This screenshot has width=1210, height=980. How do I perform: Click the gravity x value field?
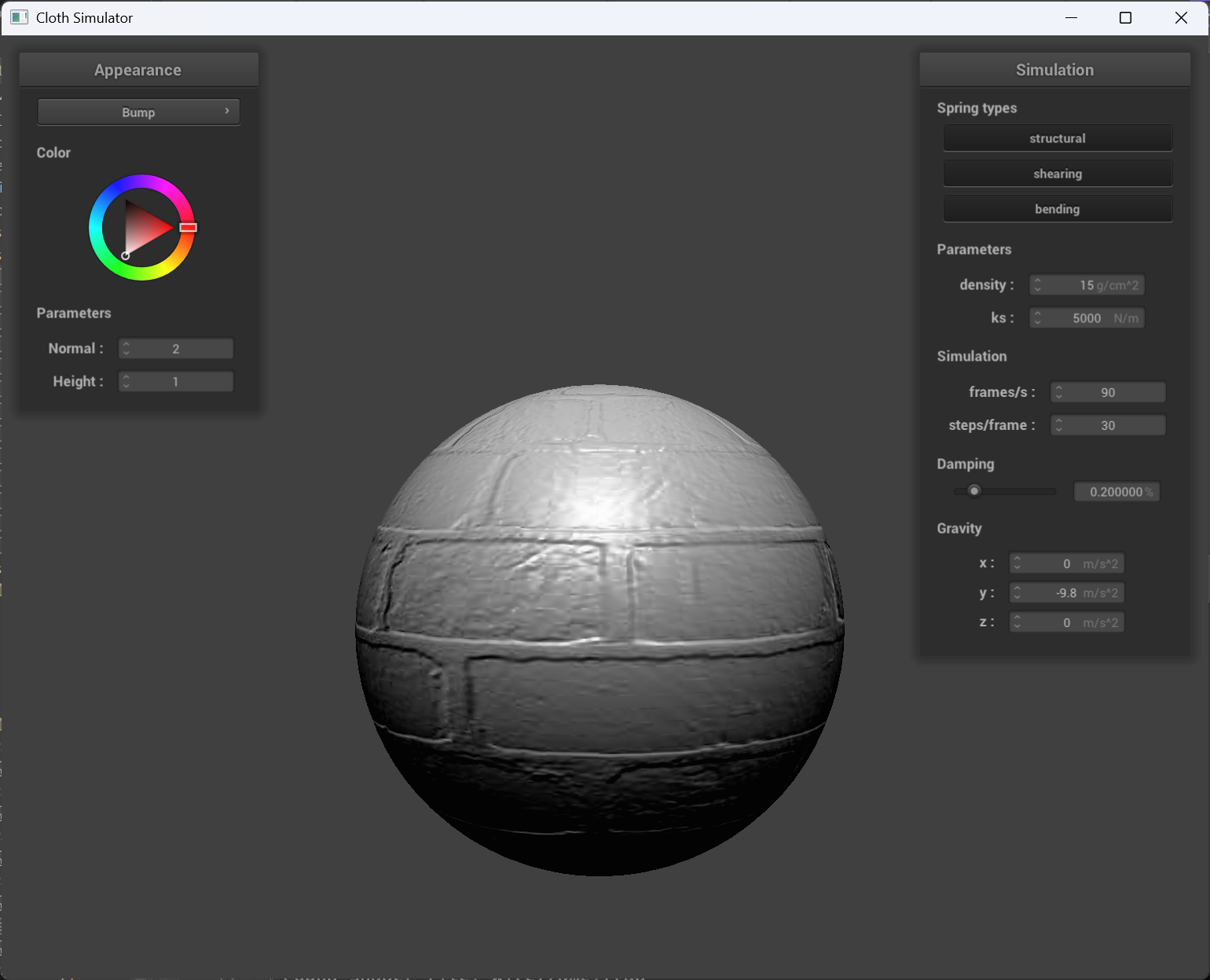click(x=1067, y=563)
